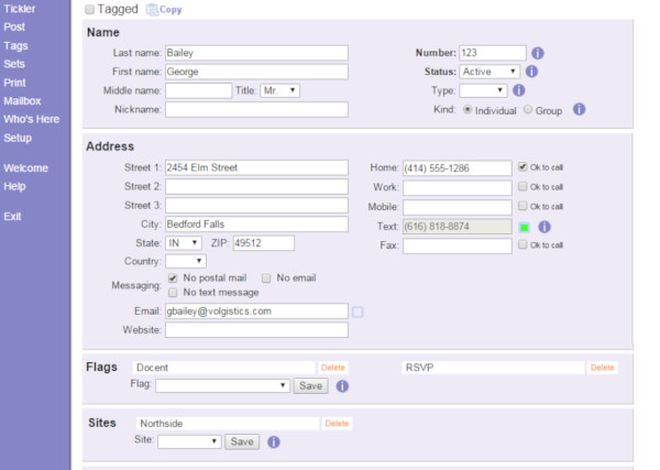Click the Nickname field
Screen dimensions: 660x470
coord(257,109)
